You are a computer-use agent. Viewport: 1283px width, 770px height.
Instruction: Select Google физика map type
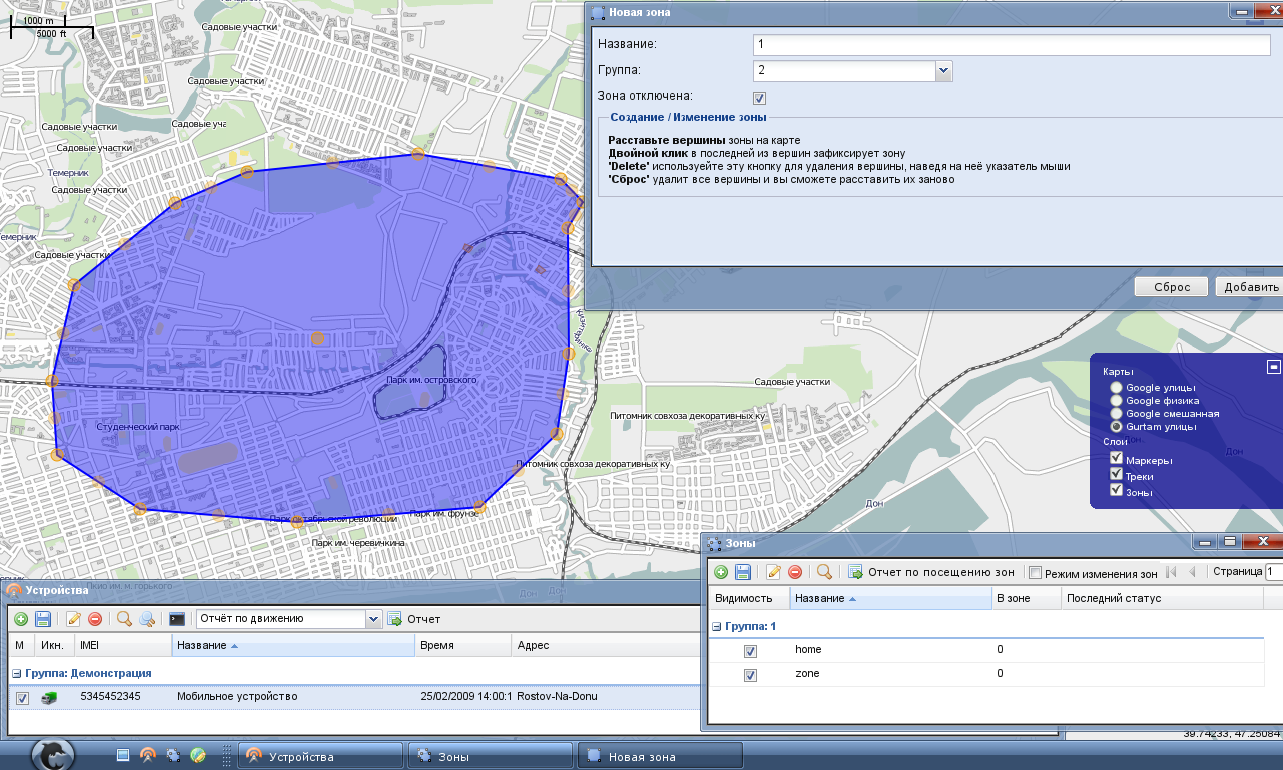pos(1116,401)
